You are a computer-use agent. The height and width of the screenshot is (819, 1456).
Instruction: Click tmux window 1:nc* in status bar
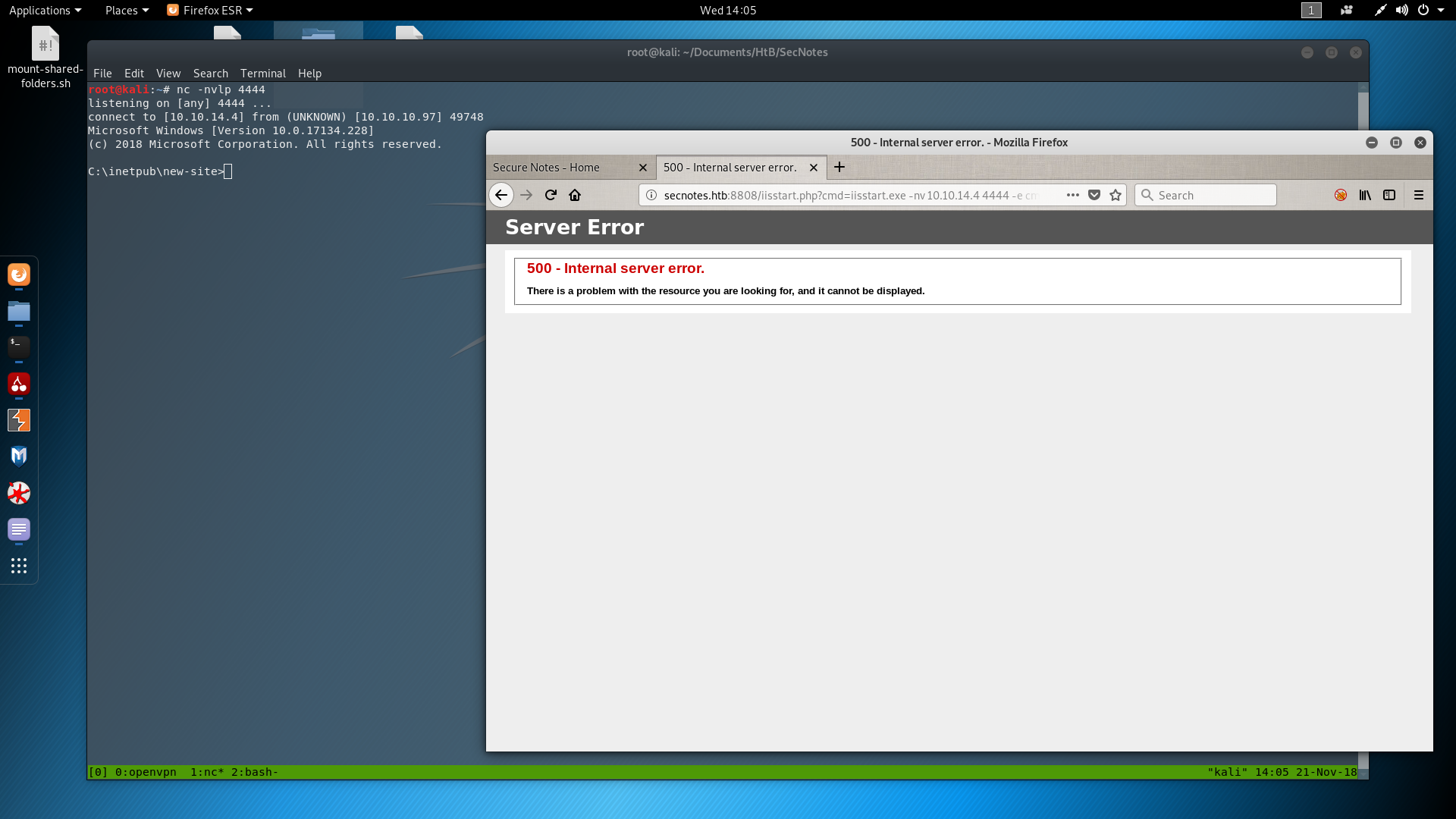(x=207, y=772)
